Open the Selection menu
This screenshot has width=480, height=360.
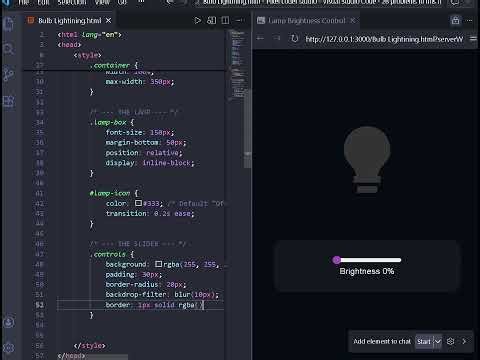click(72, 3)
